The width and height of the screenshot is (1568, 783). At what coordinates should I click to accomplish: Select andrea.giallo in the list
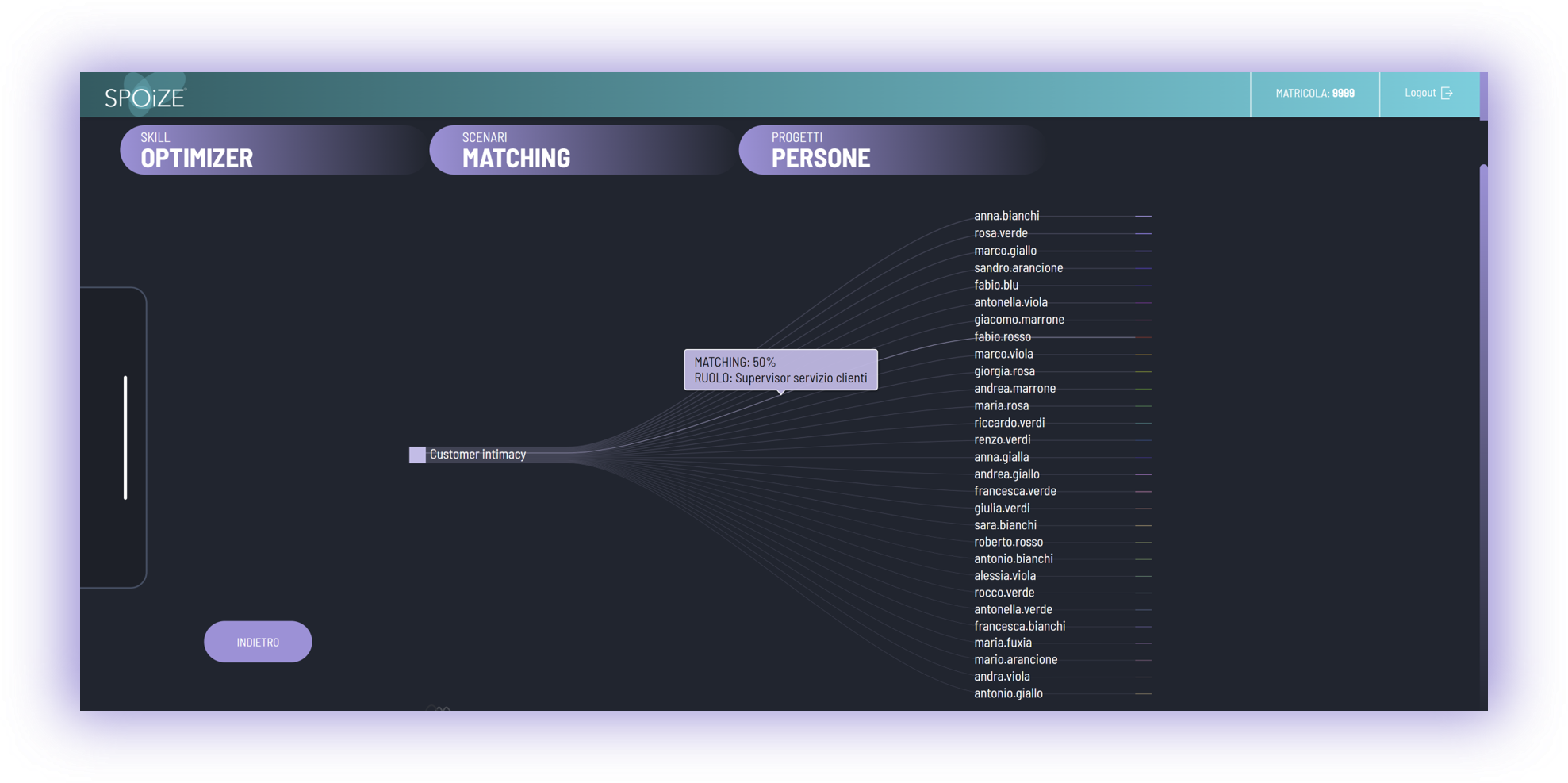tap(1006, 474)
